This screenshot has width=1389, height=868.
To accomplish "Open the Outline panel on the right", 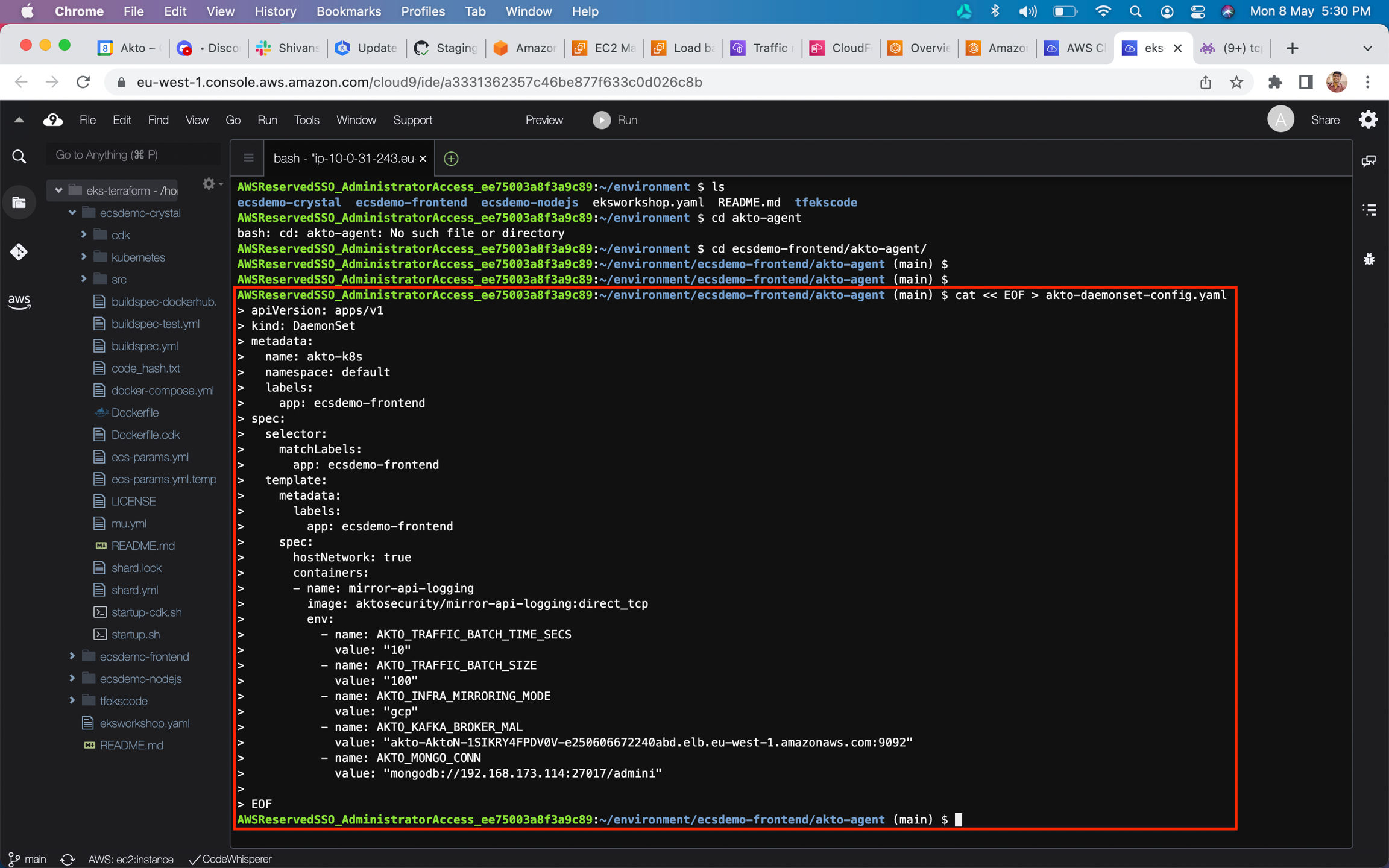I will click(1369, 209).
